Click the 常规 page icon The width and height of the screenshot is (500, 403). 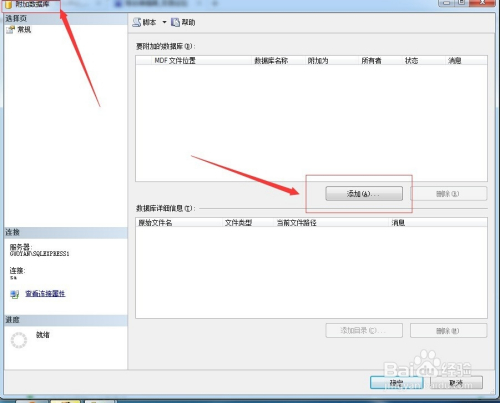pyautogui.click(x=11, y=30)
